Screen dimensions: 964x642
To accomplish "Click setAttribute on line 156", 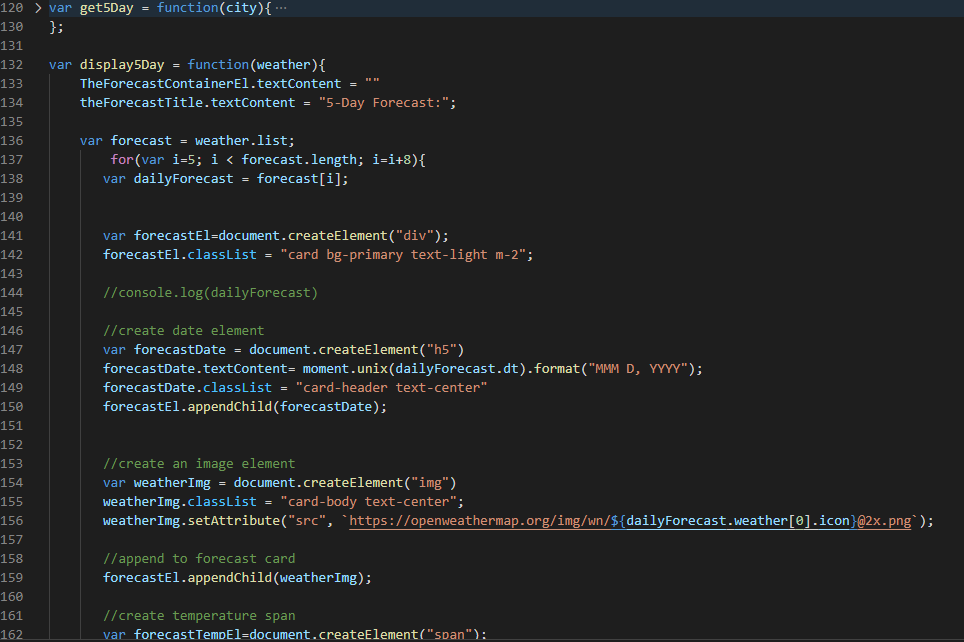I will pyautogui.click(x=234, y=521).
